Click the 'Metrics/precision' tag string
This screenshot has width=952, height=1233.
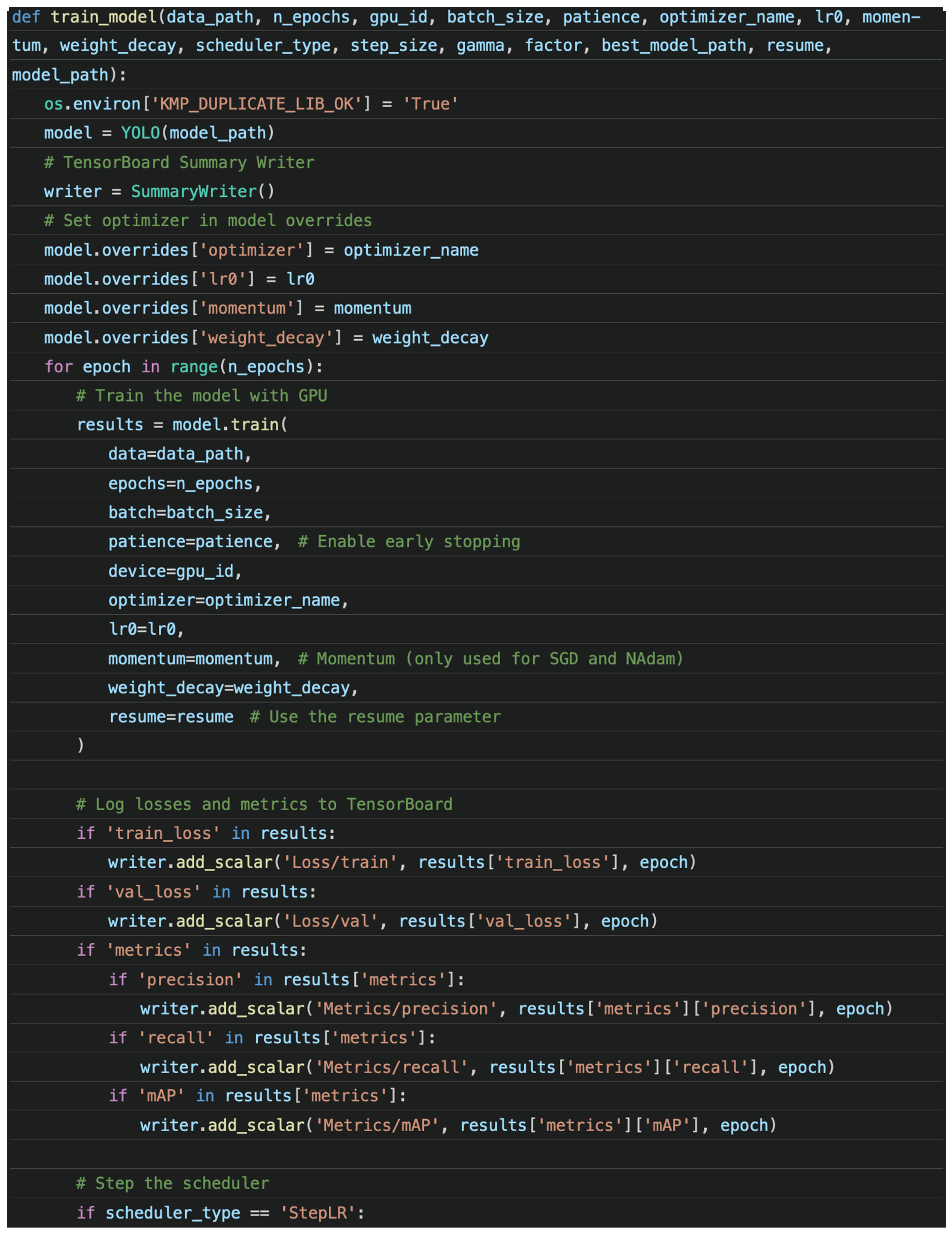pyautogui.click(x=405, y=1009)
